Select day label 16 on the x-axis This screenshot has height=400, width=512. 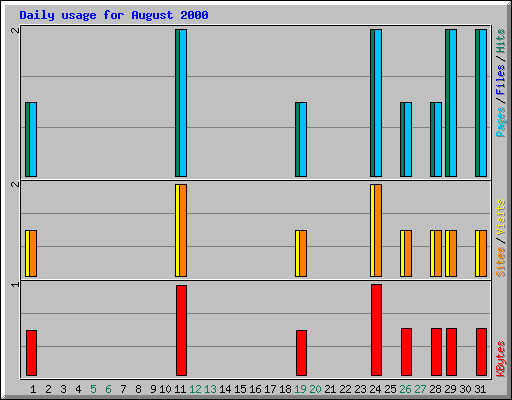[x=255, y=389]
